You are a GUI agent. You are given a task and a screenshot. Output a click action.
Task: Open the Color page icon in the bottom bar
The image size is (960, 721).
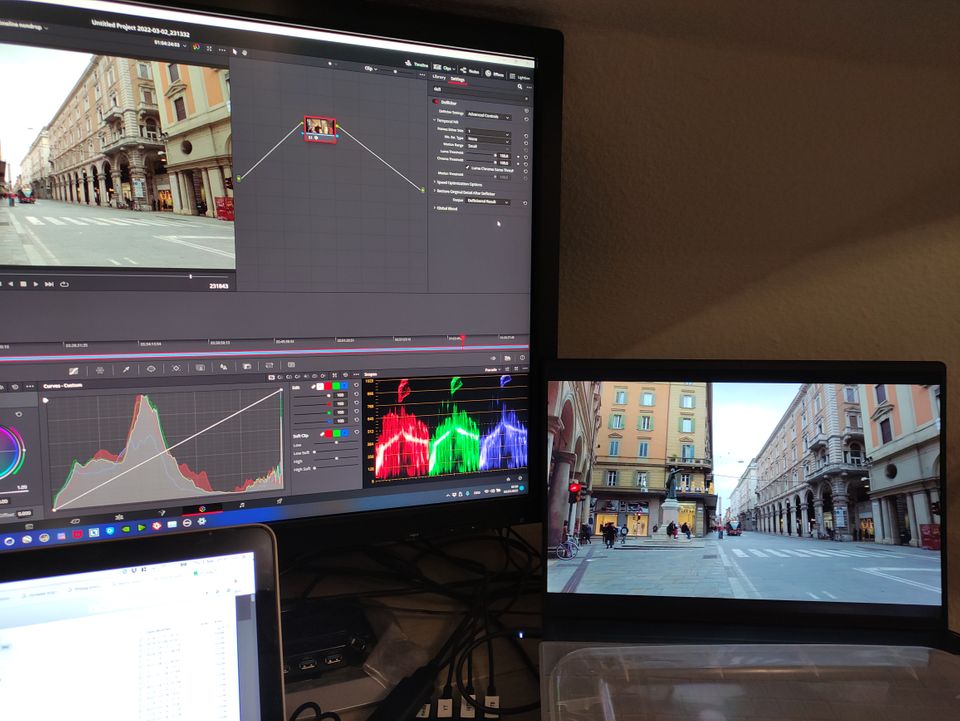click(x=201, y=509)
